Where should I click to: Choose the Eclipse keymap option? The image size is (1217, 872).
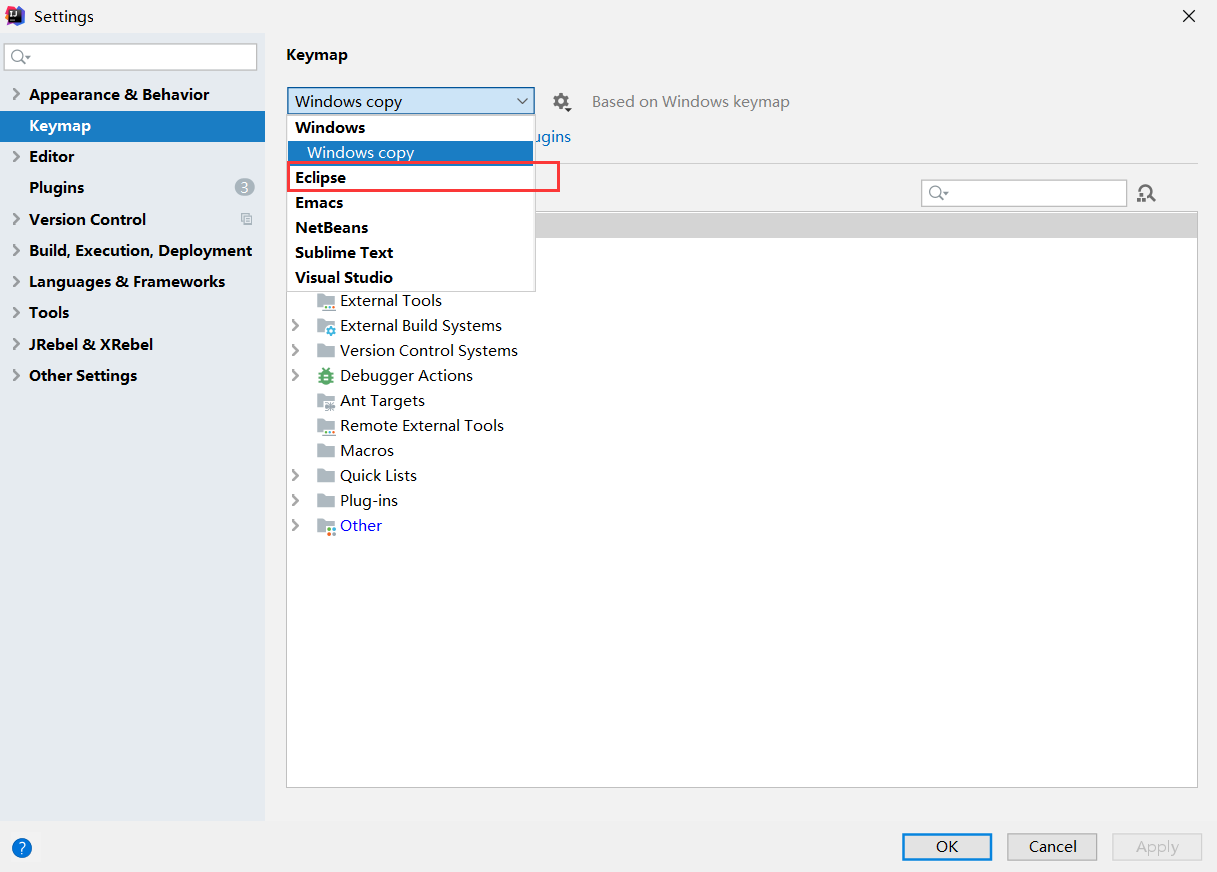point(411,177)
